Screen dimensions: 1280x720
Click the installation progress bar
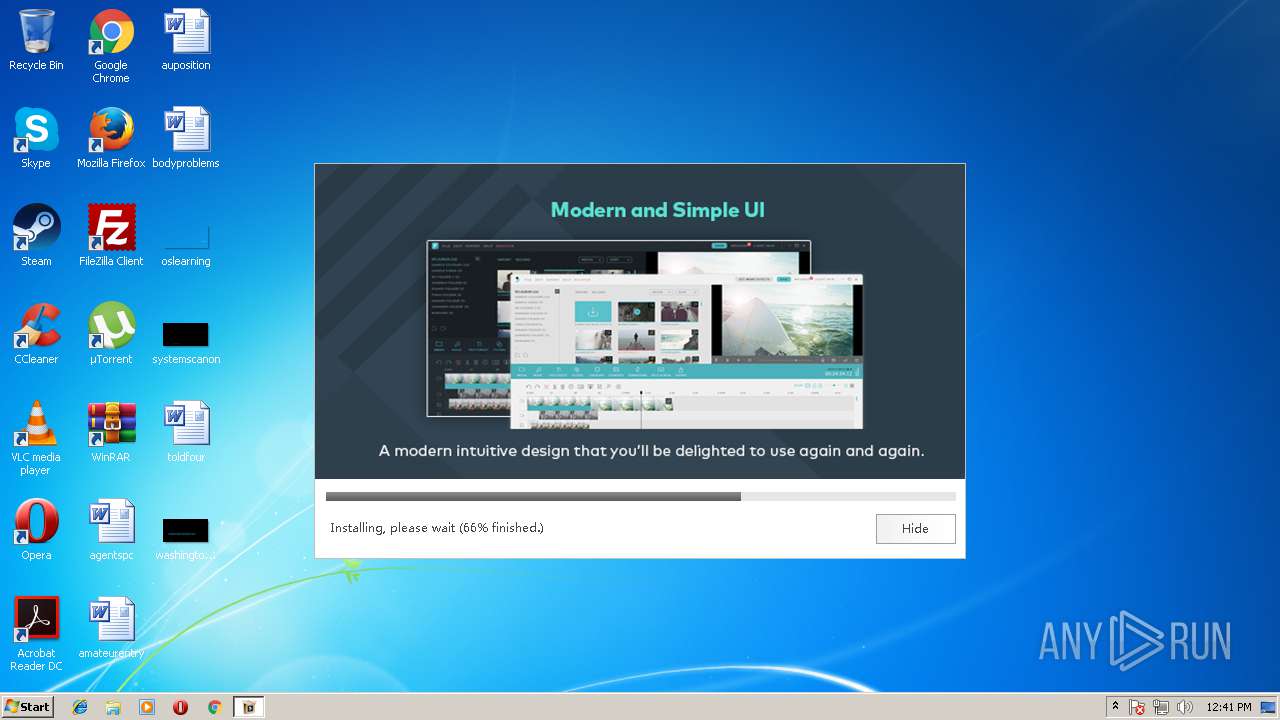click(x=640, y=496)
